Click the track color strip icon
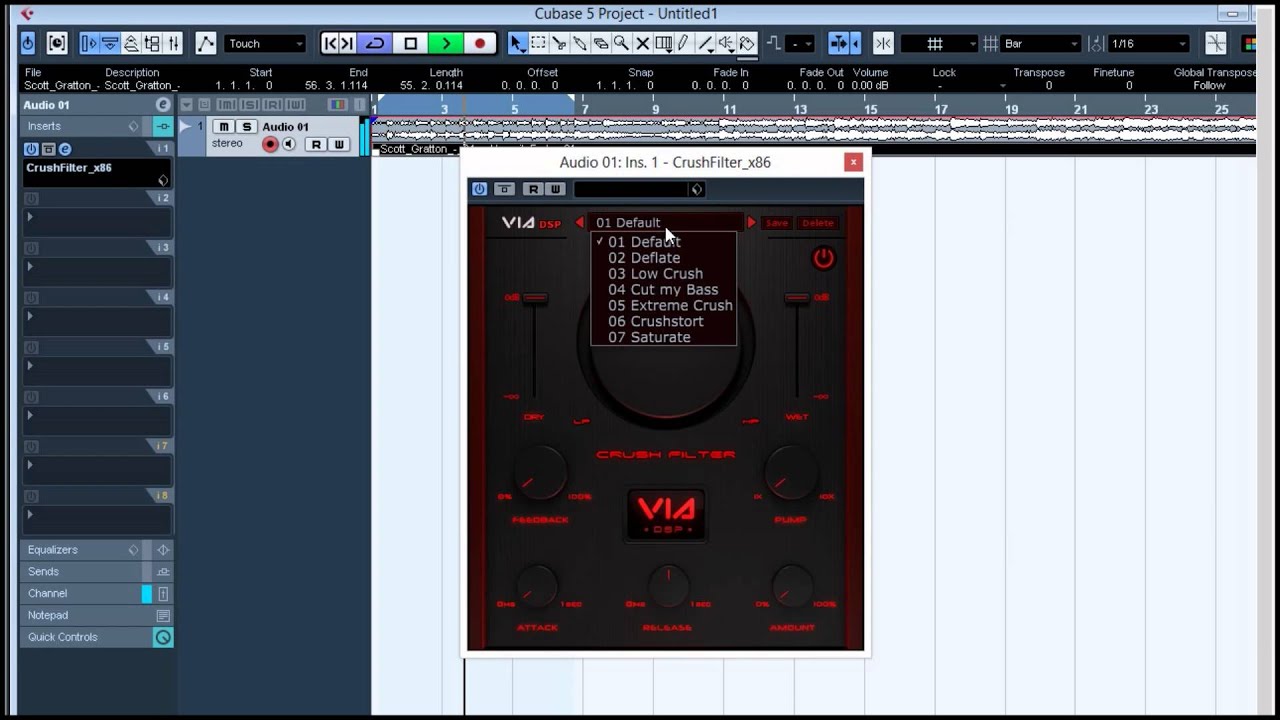 (337, 105)
